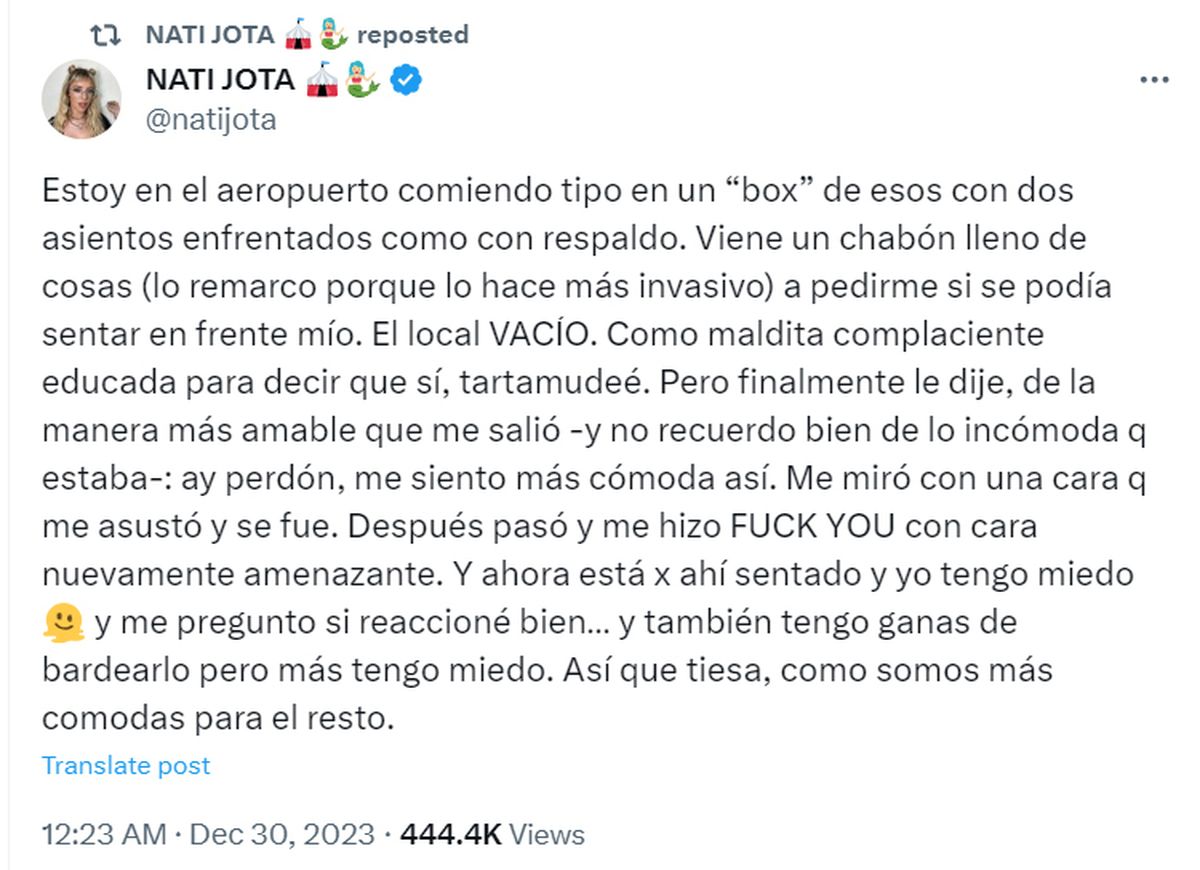Open the 444.4K Views count
The image size is (1200, 870).
pos(492,834)
